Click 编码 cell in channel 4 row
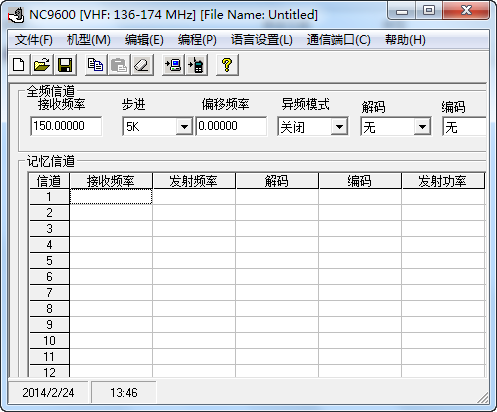 [x=360, y=245]
